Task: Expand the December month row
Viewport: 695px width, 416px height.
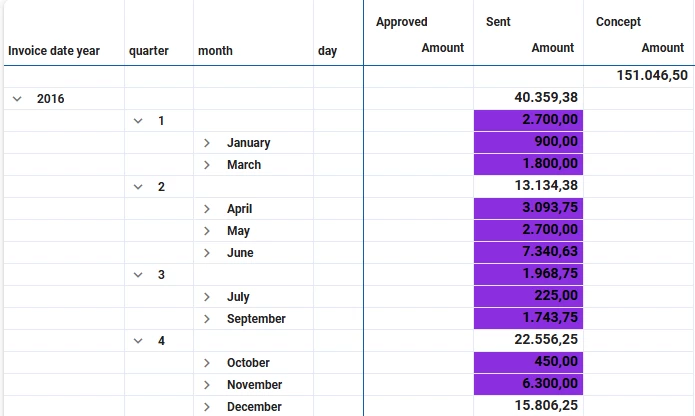Action: [207, 407]
